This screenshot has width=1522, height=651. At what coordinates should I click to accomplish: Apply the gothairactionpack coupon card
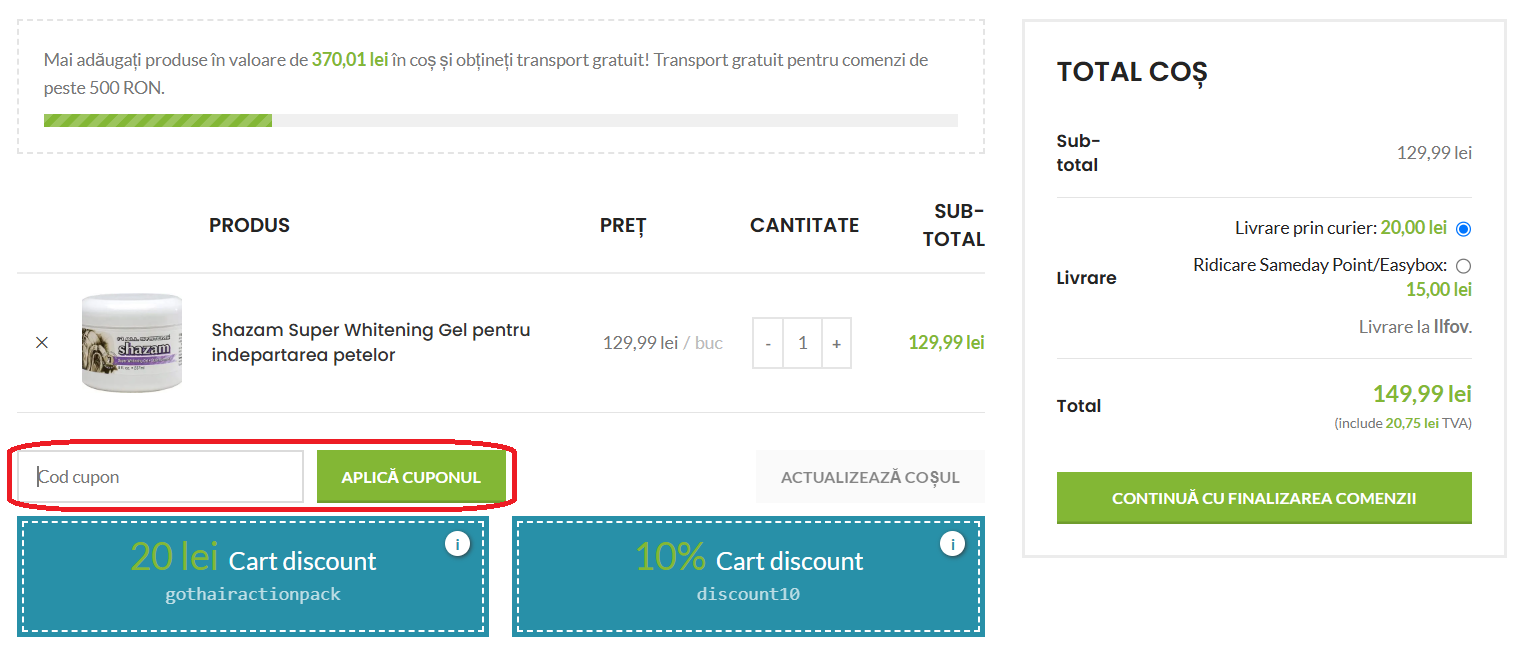pos(253,576)
